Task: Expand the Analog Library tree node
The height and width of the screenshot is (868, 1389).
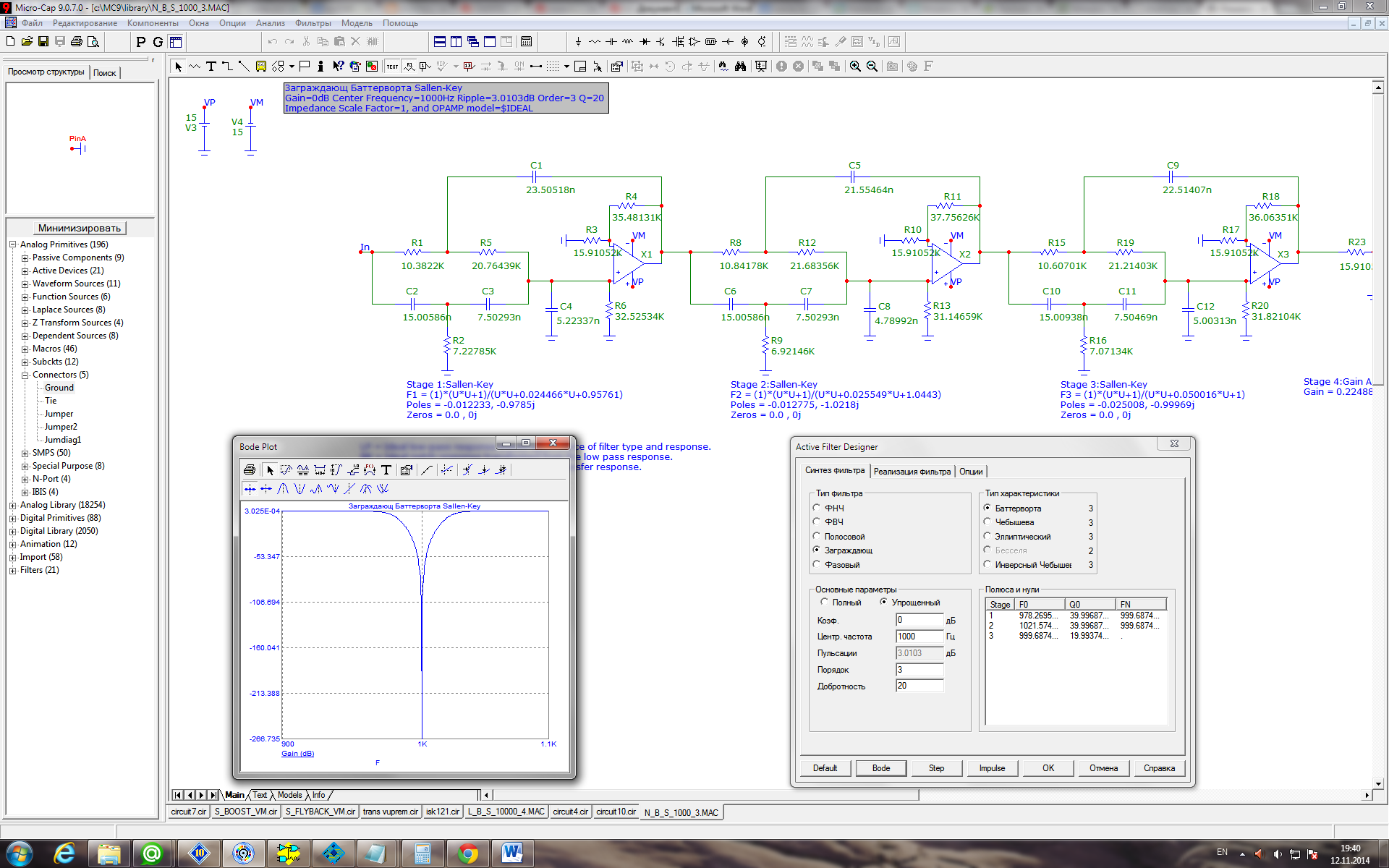Action: (x=12, y=506)
